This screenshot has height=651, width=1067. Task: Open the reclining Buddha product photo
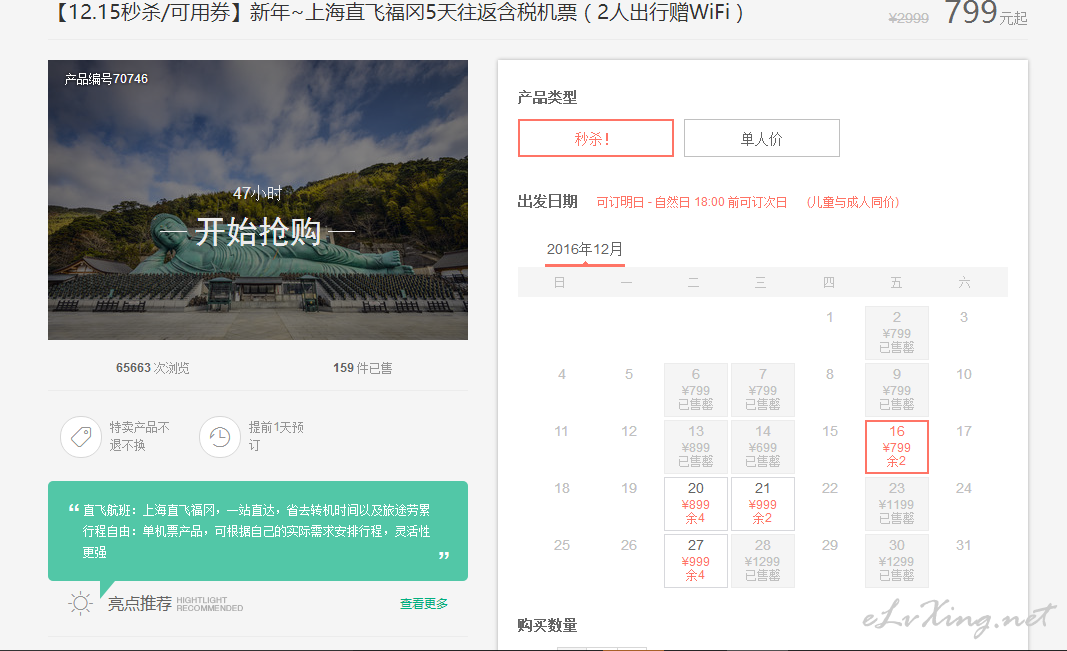point(258,199)
